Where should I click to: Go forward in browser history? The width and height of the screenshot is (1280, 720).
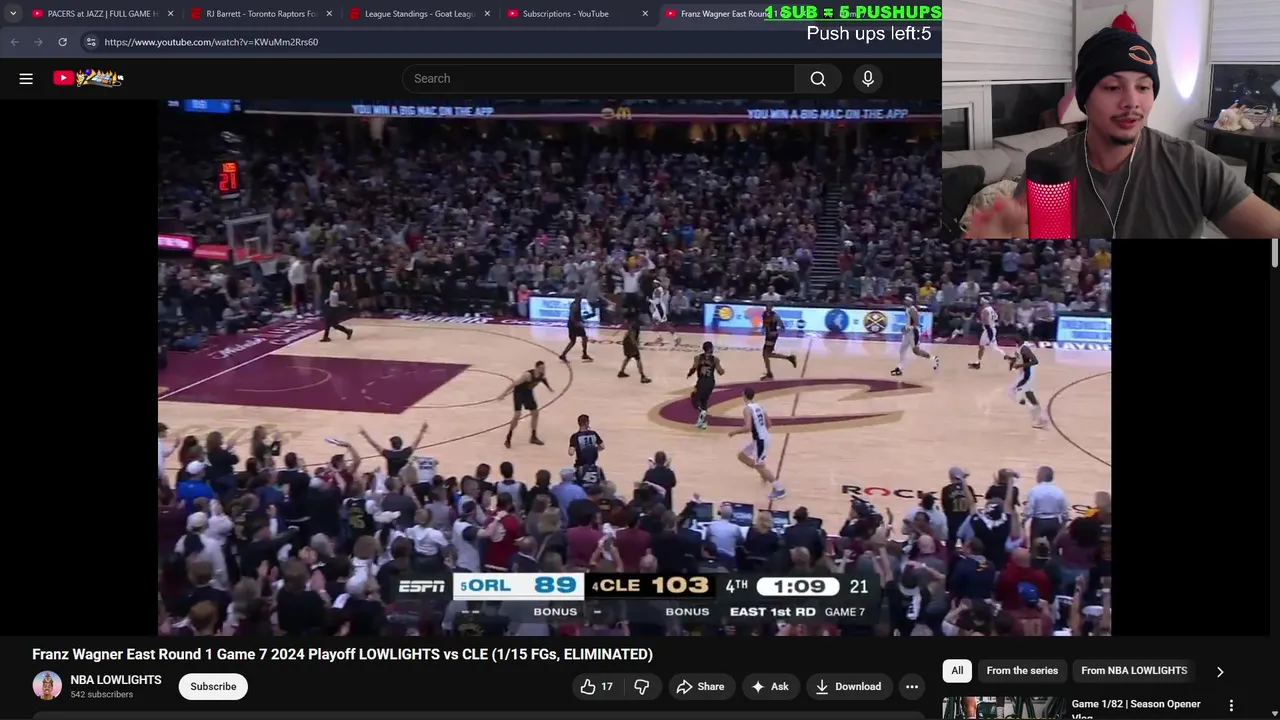pyautogui.click(x=38, y=42)
